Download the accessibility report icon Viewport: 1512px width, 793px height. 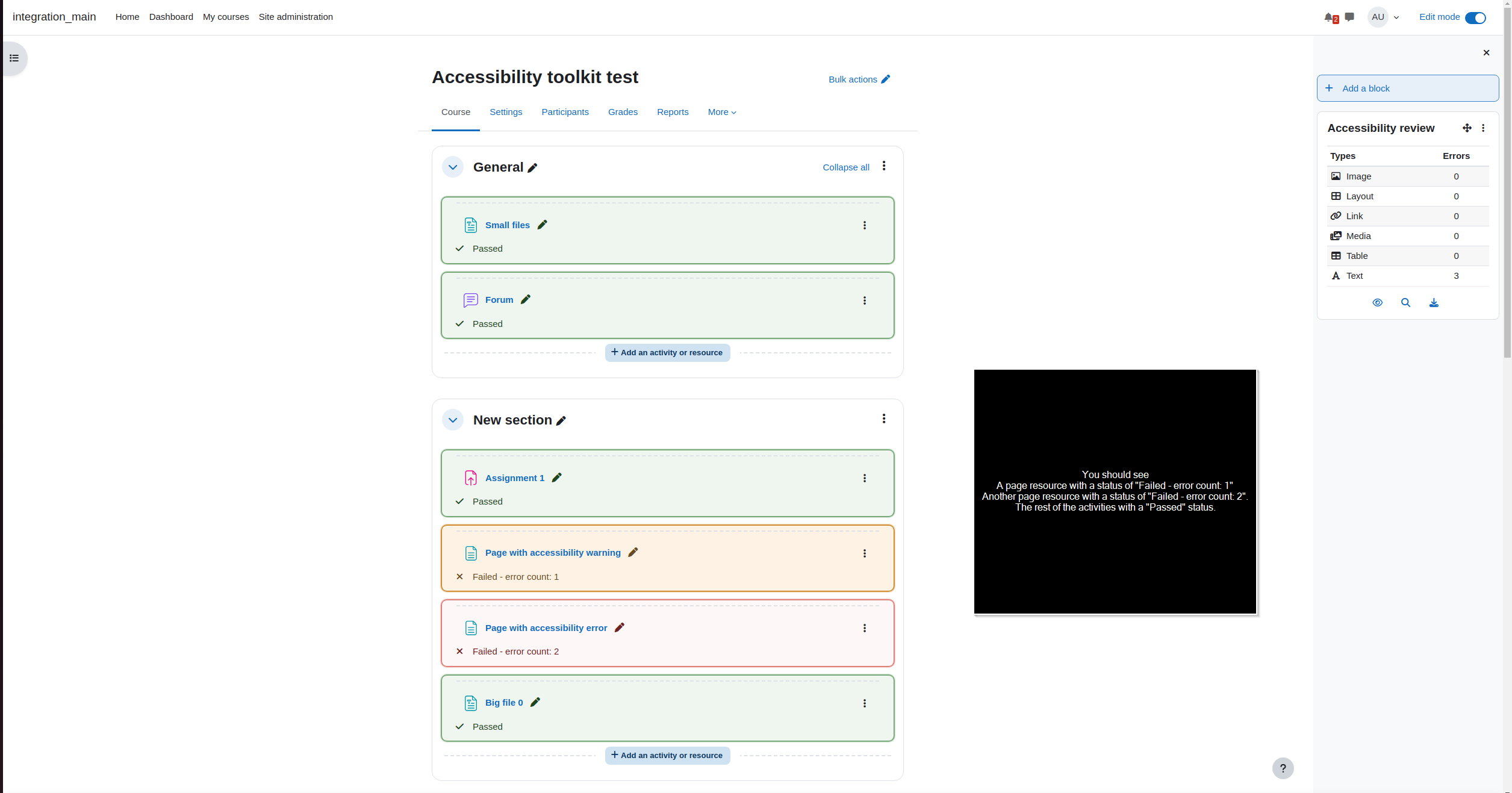point(1434,303)
